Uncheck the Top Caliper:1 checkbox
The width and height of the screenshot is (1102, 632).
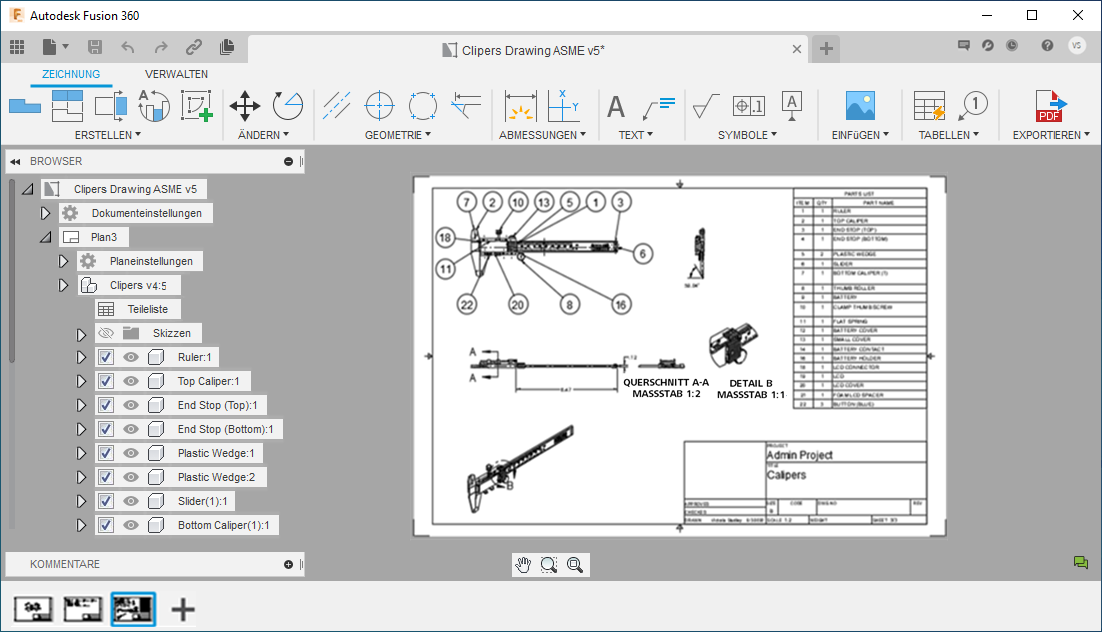(105, 381)
